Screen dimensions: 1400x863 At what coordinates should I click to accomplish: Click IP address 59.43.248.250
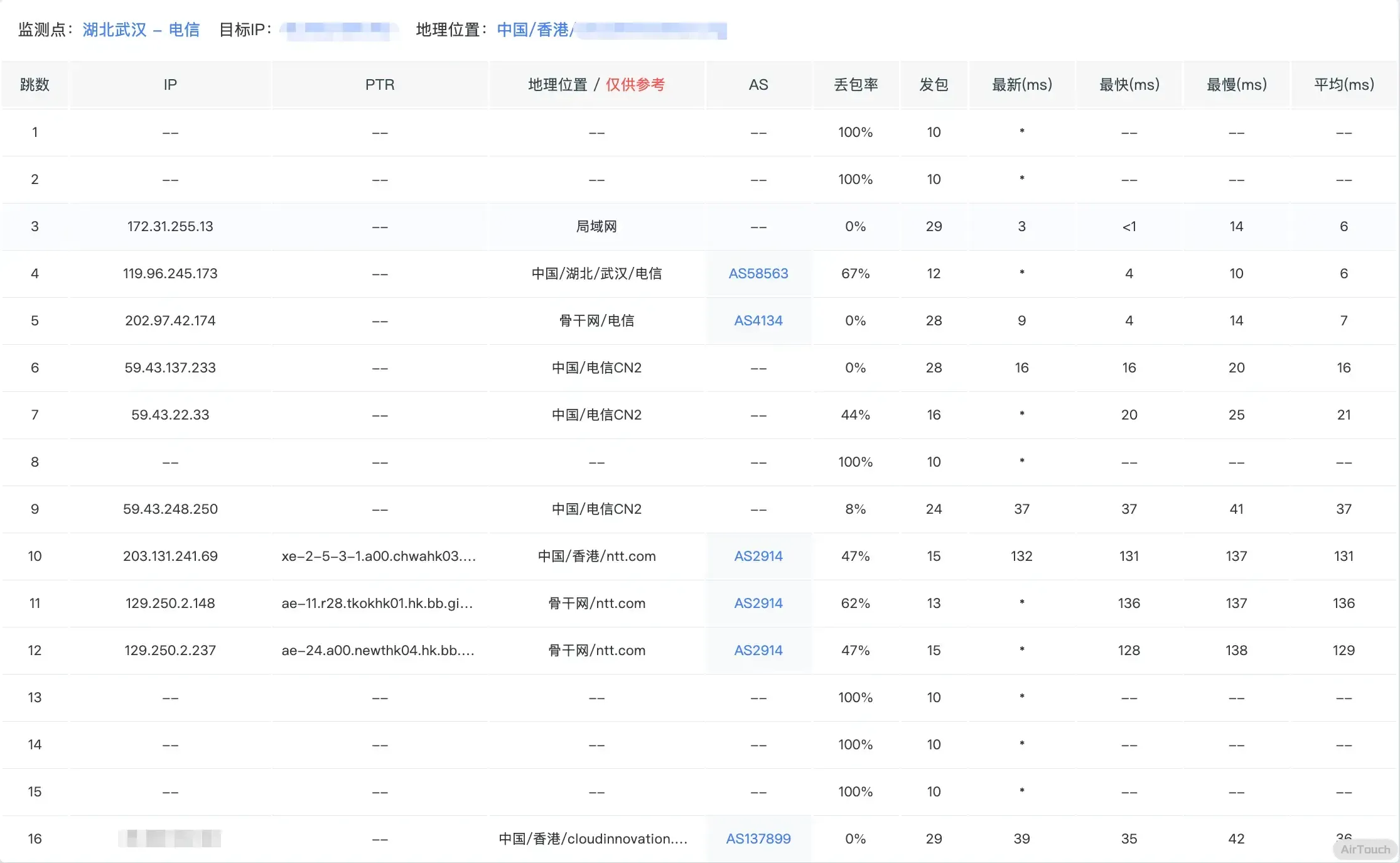click(170, 509)
